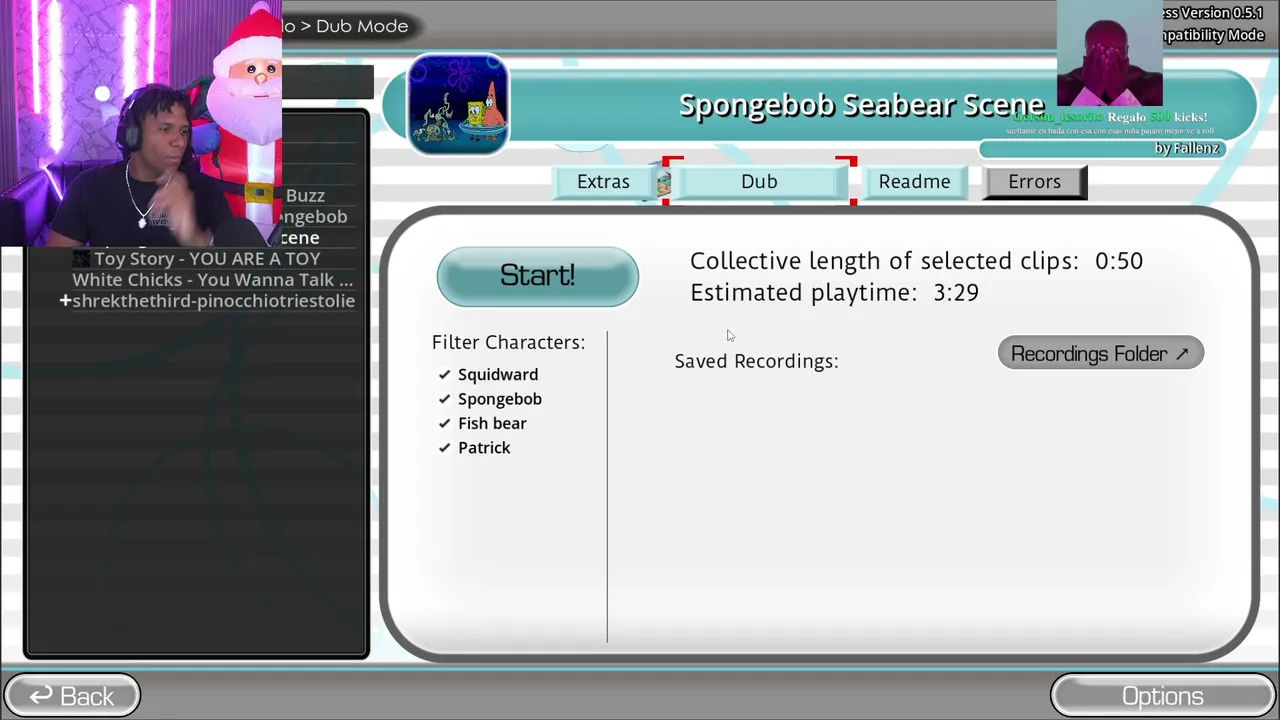Open the Readme tab
The image size is (1280, 720).
(x=914, y=182)
